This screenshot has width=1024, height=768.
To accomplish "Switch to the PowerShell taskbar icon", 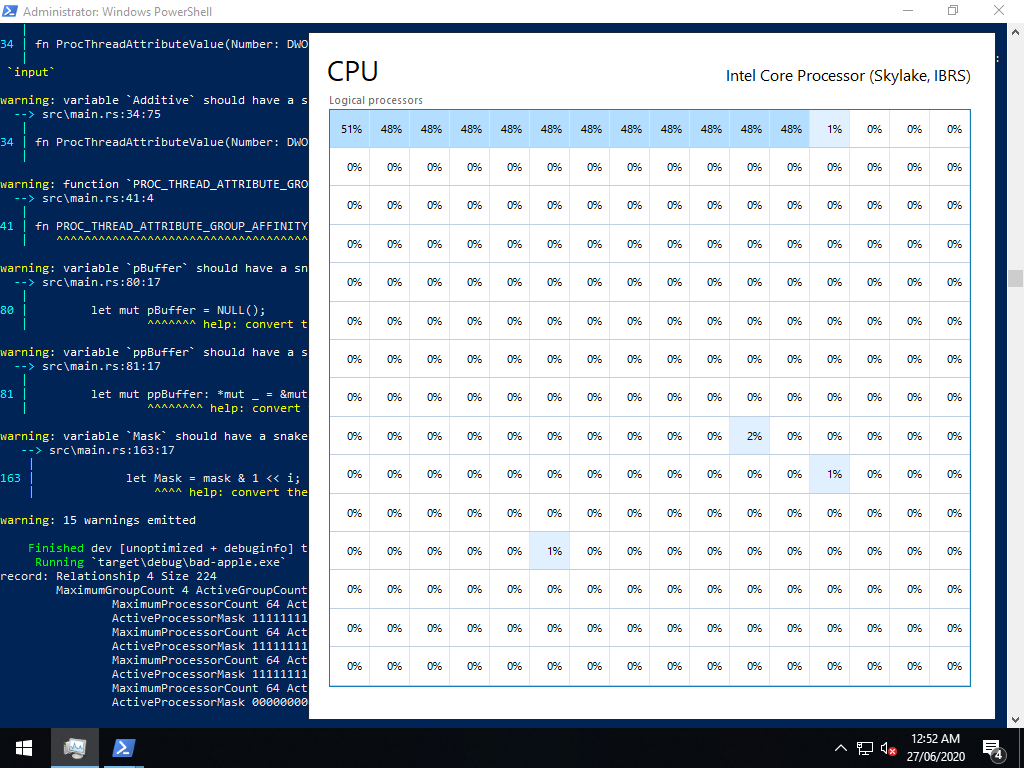I will (124, 747).
